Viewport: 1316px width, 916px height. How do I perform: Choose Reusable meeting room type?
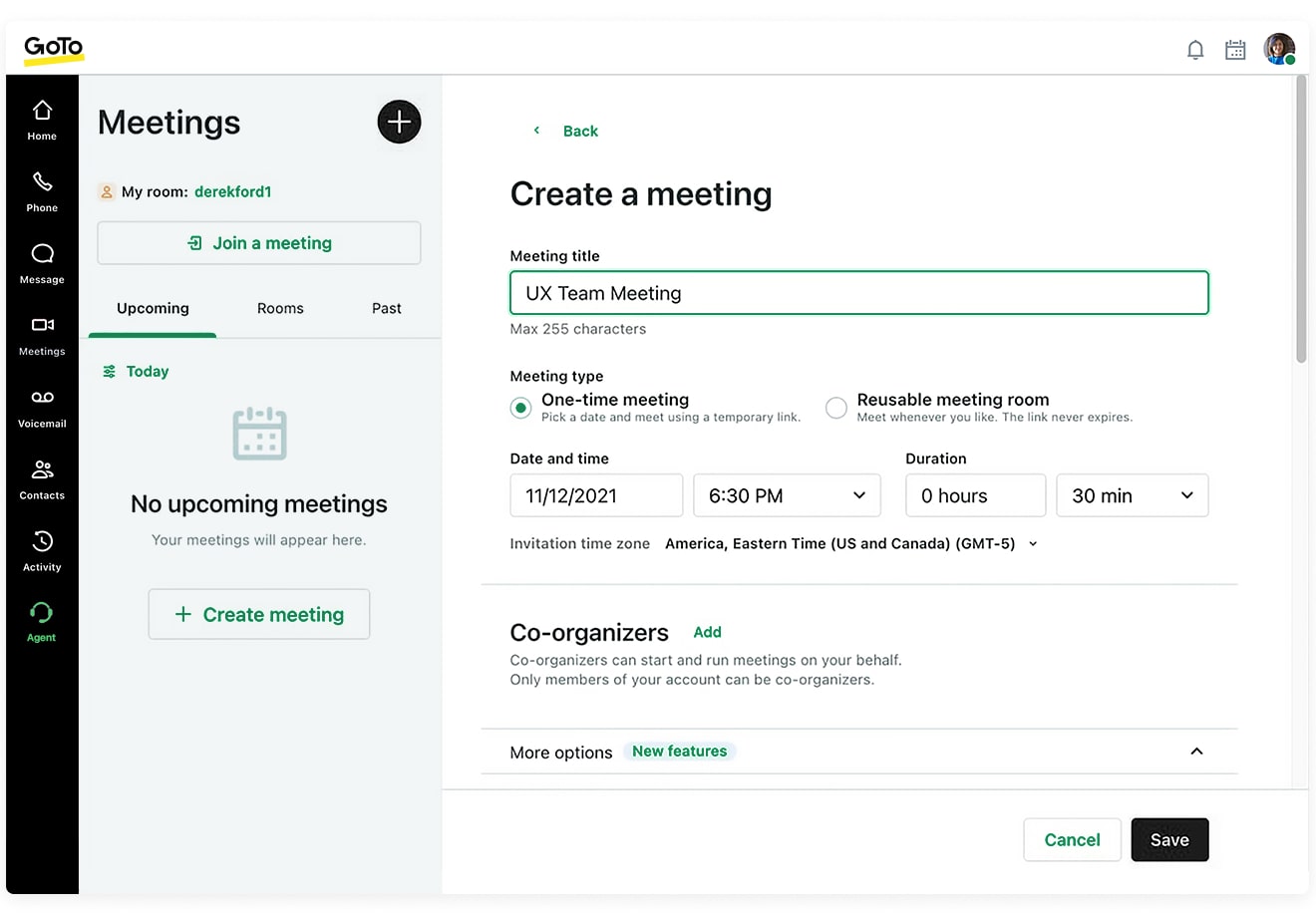pos(835,408)
